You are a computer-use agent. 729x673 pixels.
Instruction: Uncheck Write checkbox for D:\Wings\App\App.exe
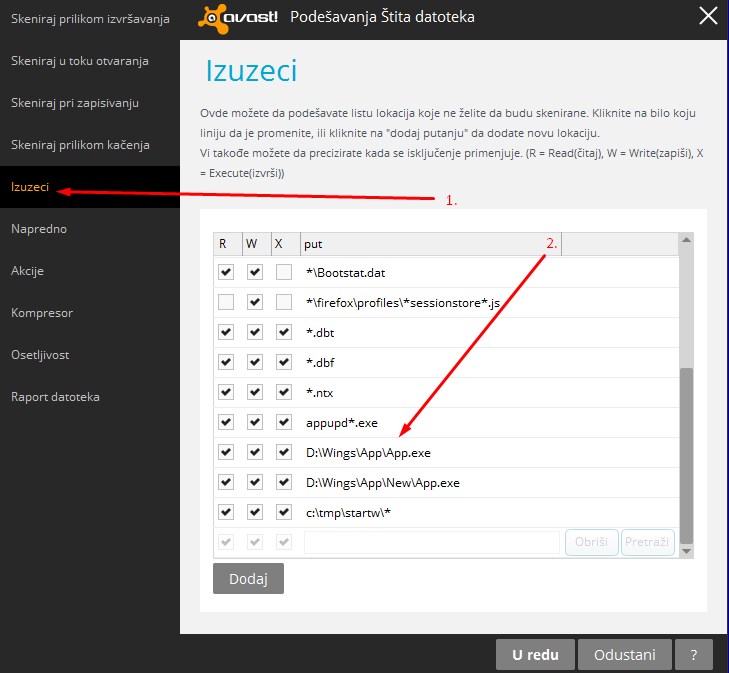255,452
